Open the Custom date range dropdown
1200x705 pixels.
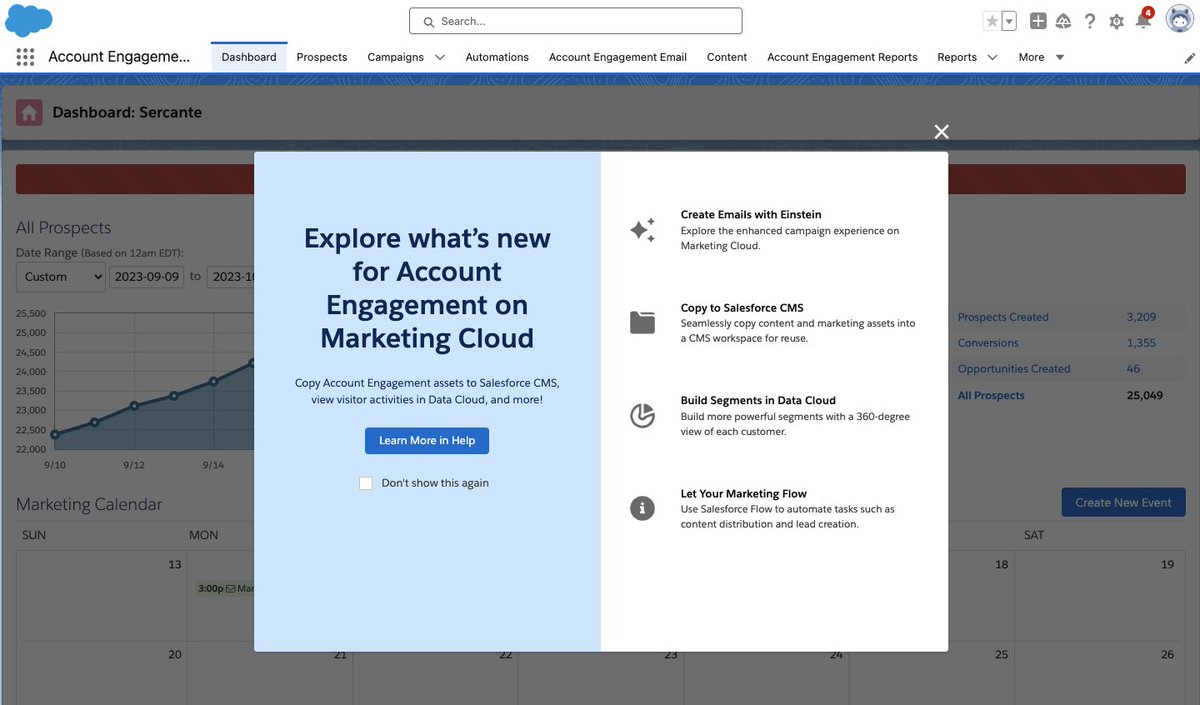point(60,276)
